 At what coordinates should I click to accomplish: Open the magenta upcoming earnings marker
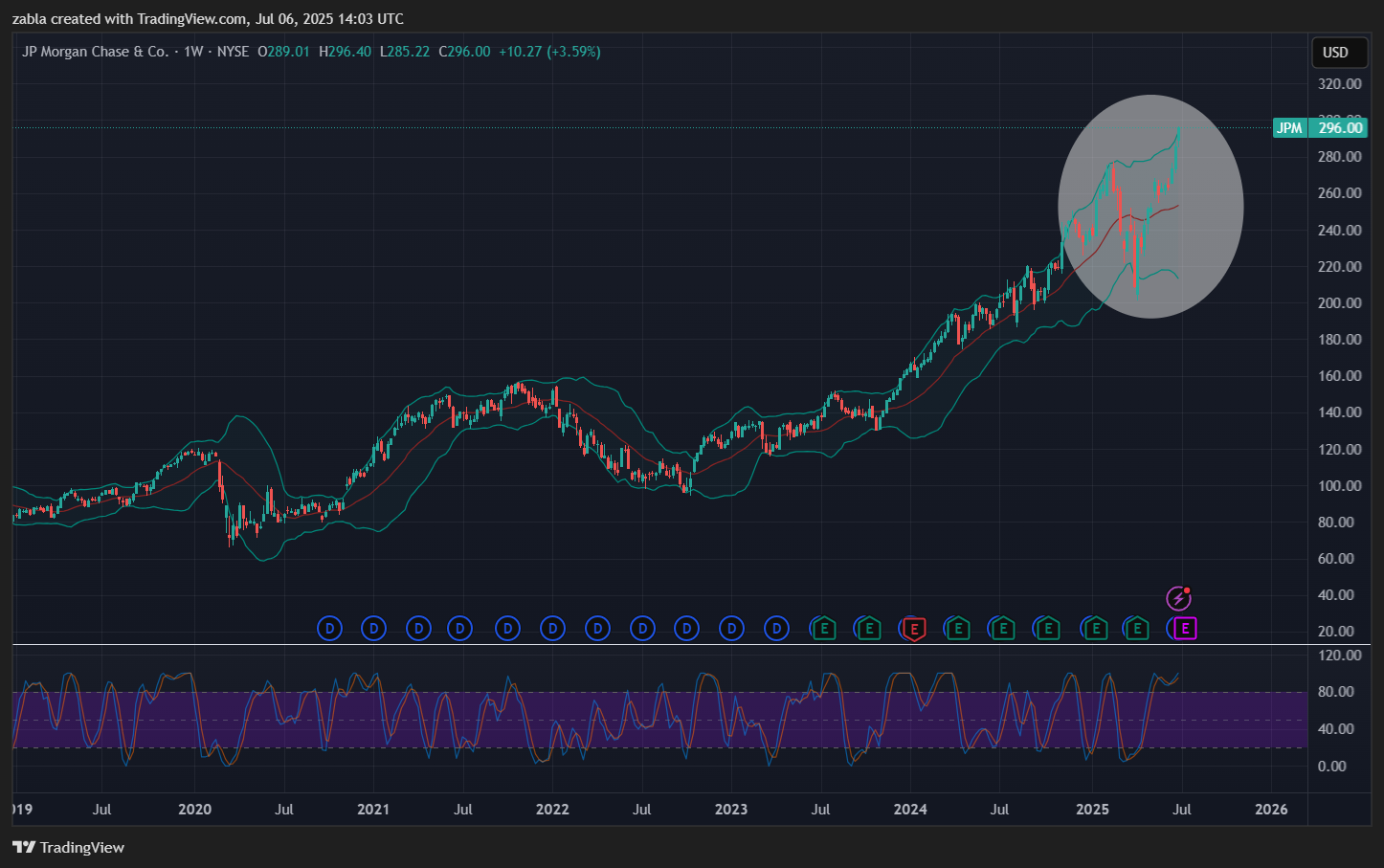(1185, 629)
